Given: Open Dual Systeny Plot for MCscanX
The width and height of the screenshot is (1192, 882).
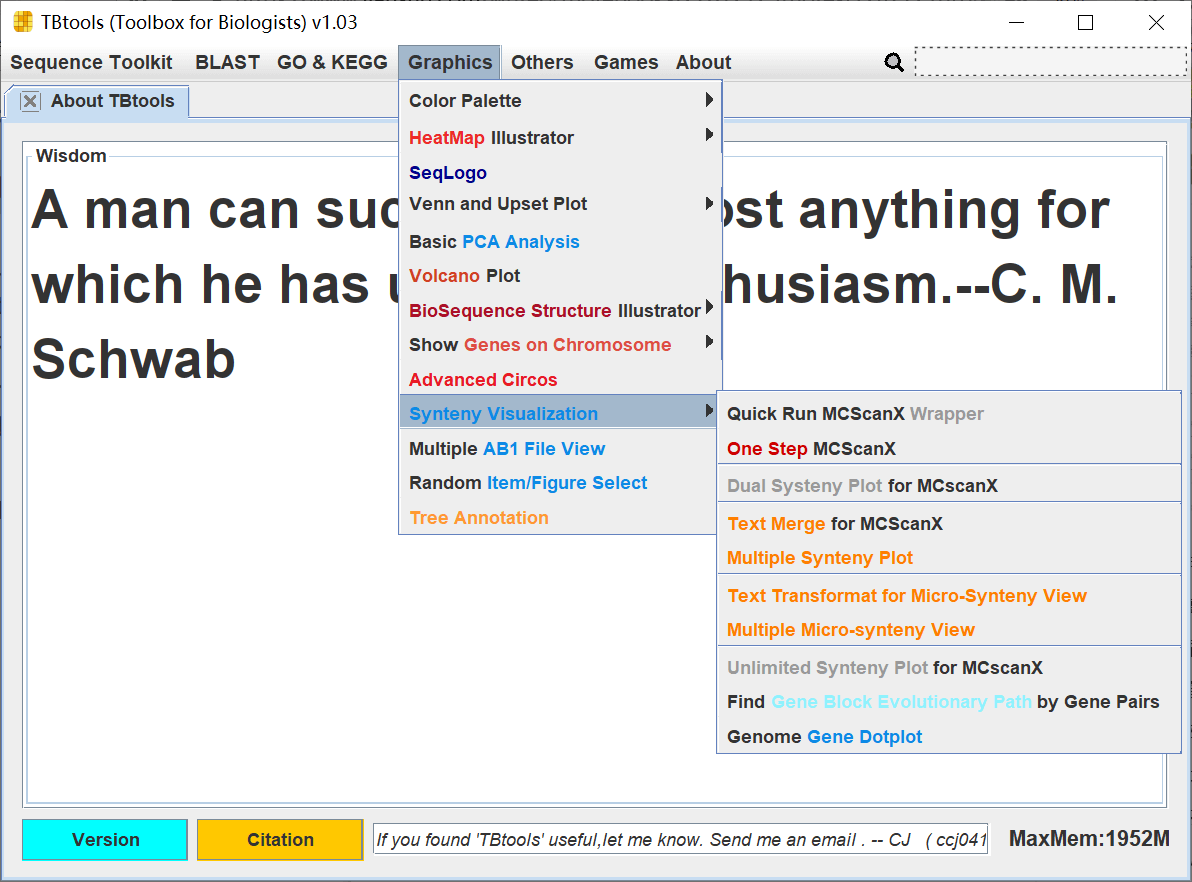Looking at the screenshot, I should (949, 486).
